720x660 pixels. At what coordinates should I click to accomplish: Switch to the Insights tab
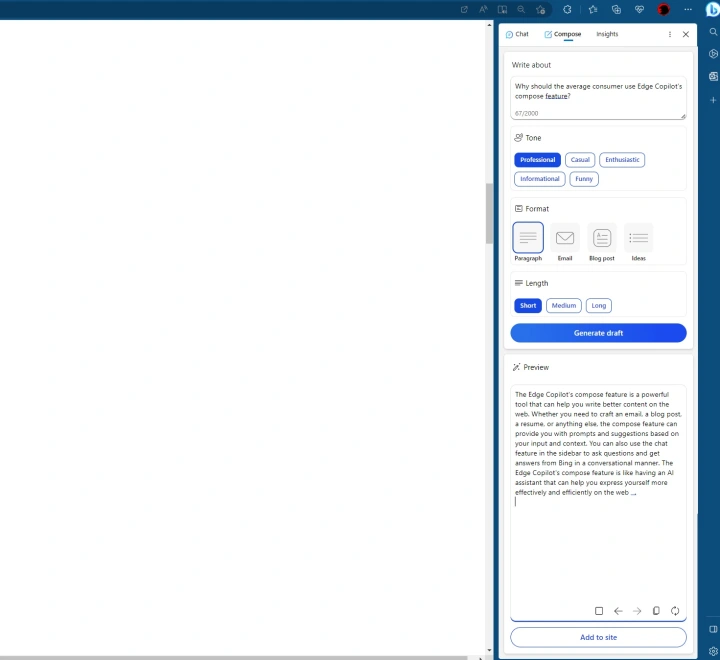pyautogui.click(x=607, y=34)
